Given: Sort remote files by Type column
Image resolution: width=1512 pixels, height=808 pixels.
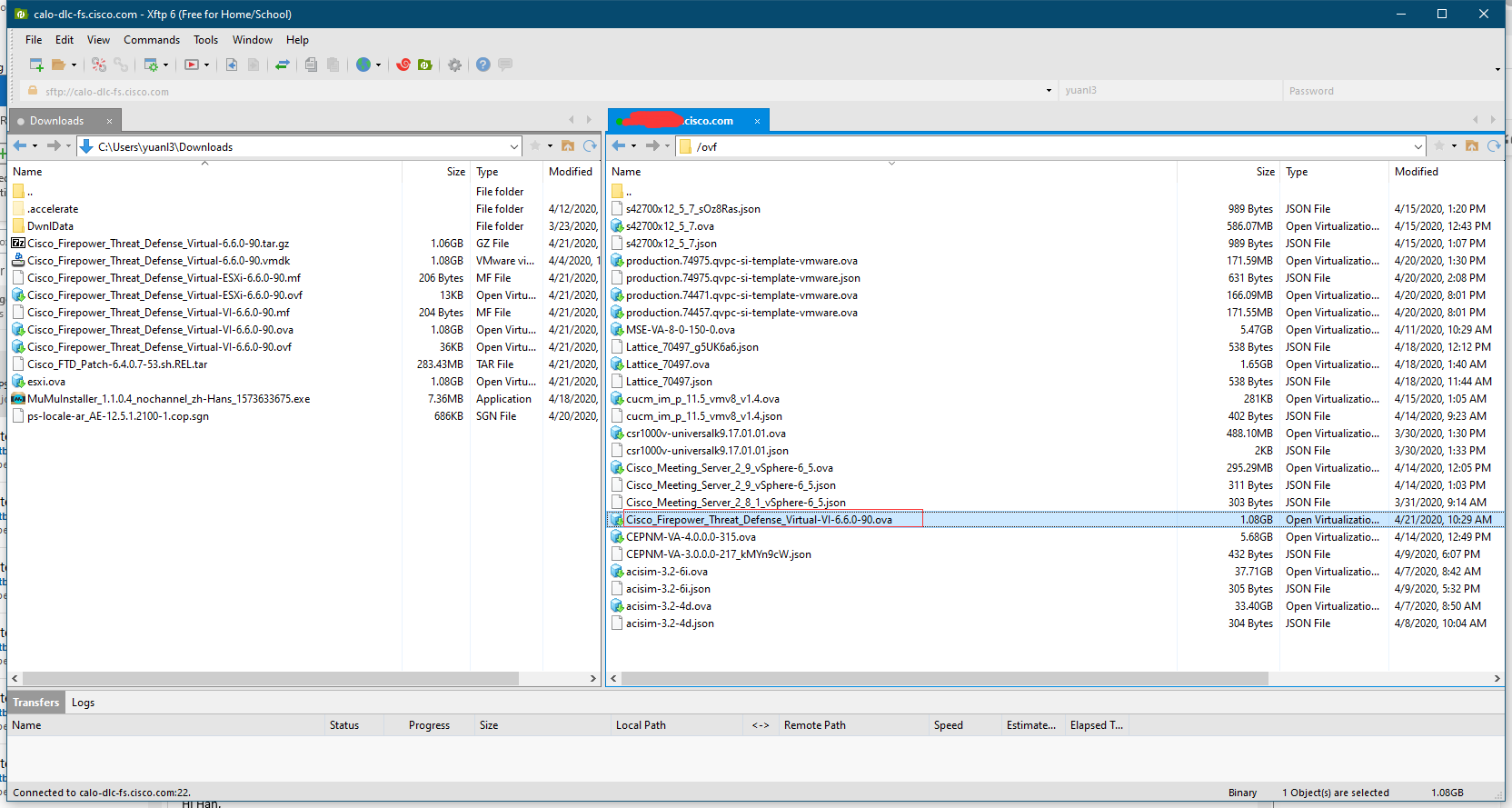Looking at the screenshot, I should [1334, 172].
